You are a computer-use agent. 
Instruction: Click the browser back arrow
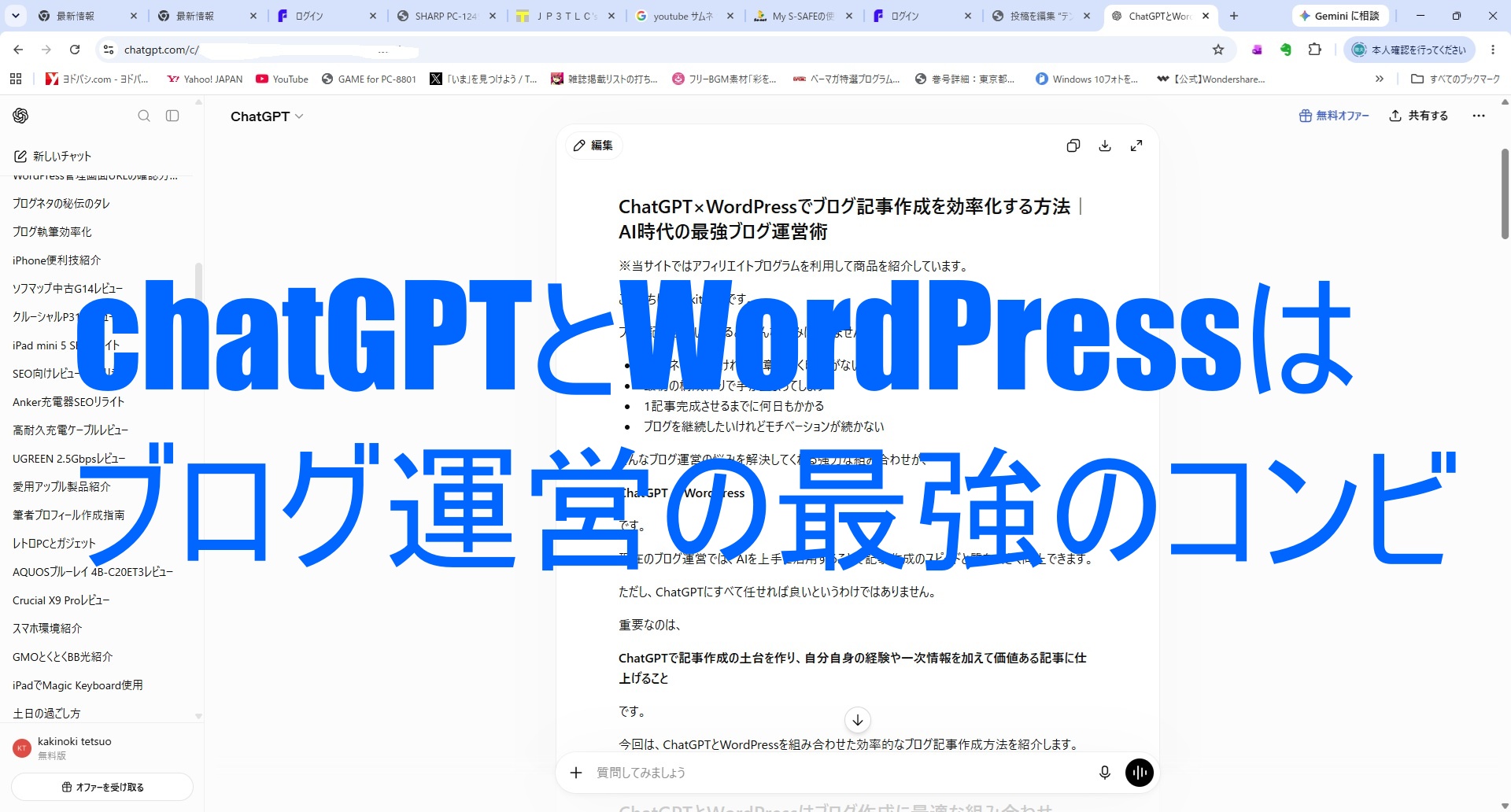coord(18,50)
